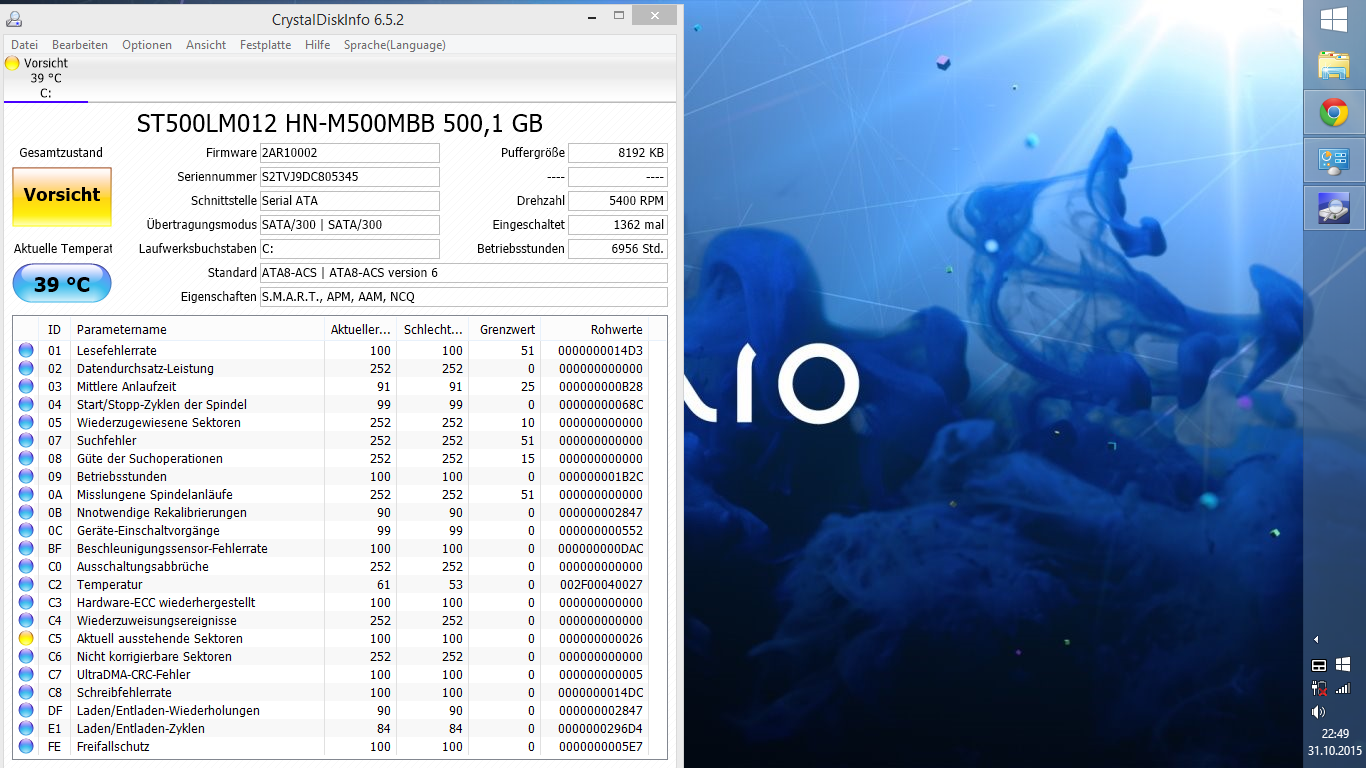Click status icon for Nicht korrigierbare Sektoren
Image resolution: width=1366 pixels, height=768 pixels.
coord(26,657)
